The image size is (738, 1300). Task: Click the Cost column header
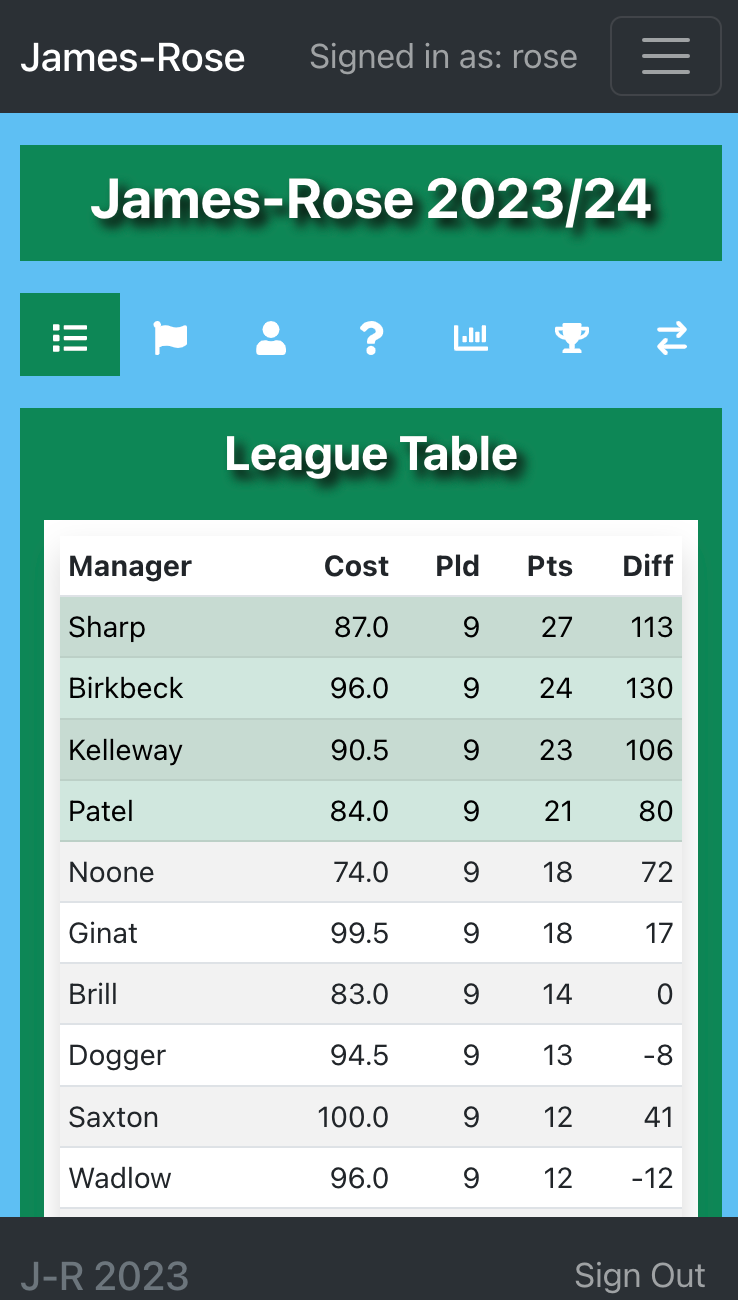pos(356,566)
